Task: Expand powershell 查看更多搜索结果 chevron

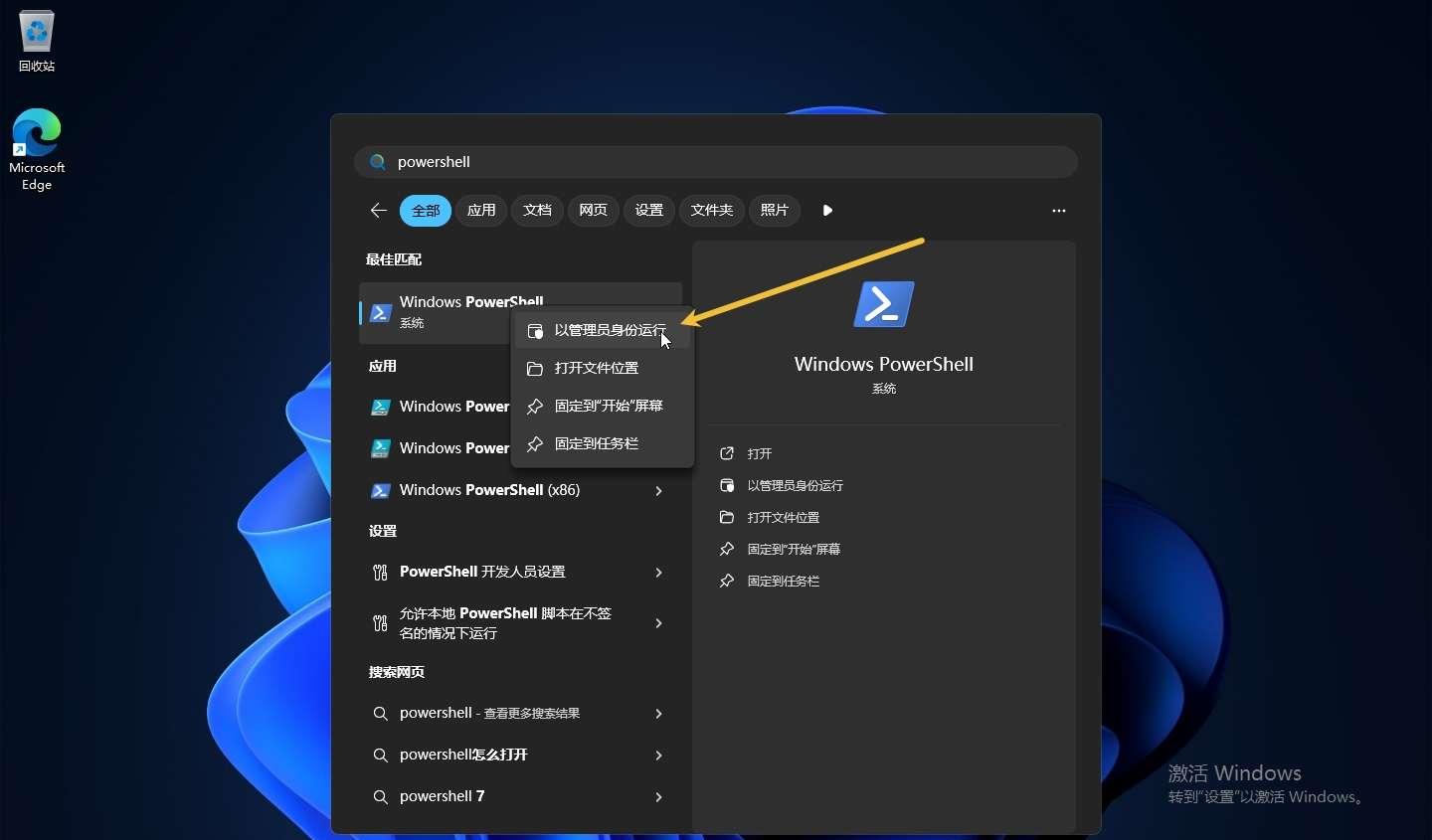Action: (658, 713)
